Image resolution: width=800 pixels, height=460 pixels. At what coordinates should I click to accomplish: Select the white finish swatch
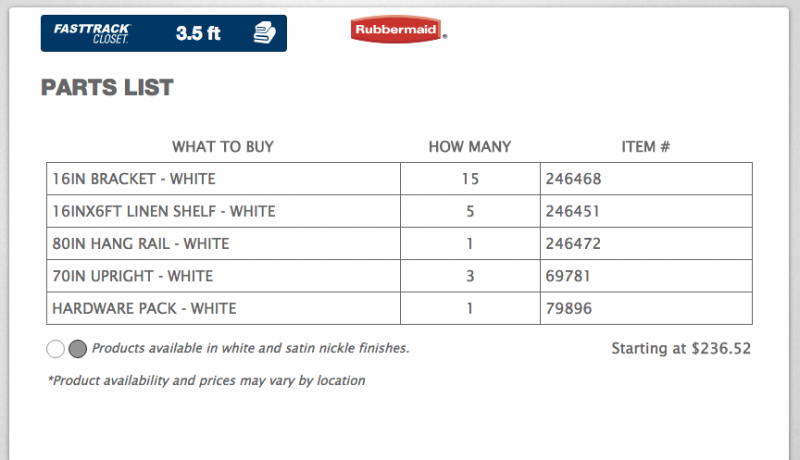[55, 349]
